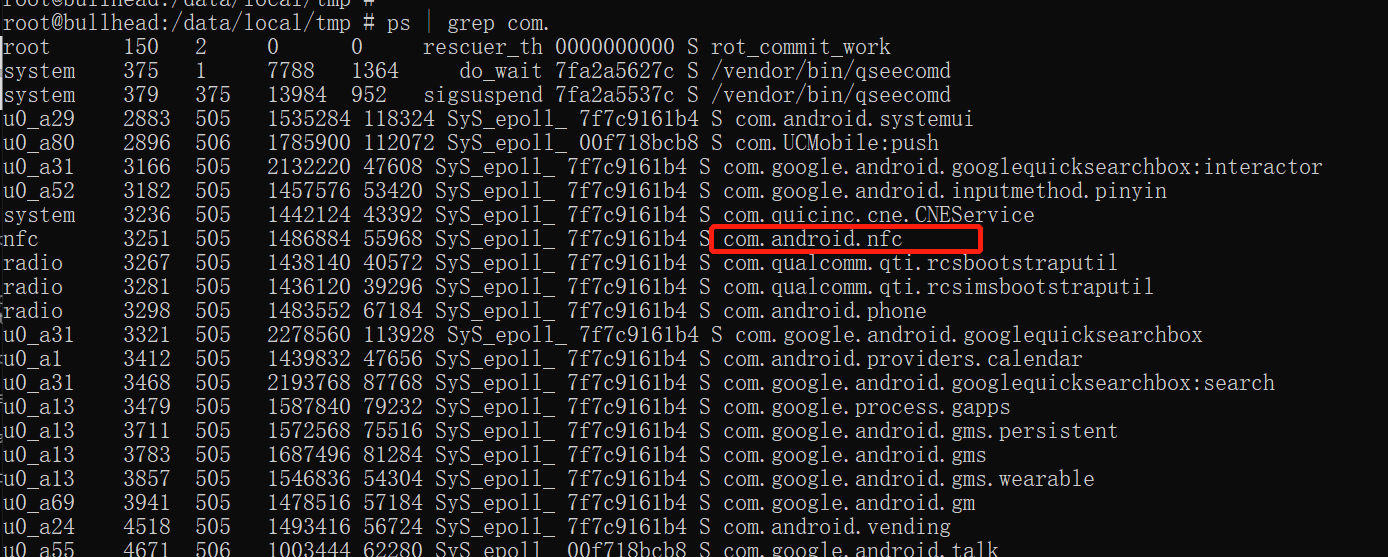Viewport: 1388px width, 557px height.
Task: Click PID 3711 in the gms.persistent row
Action: tap(147, 431)
